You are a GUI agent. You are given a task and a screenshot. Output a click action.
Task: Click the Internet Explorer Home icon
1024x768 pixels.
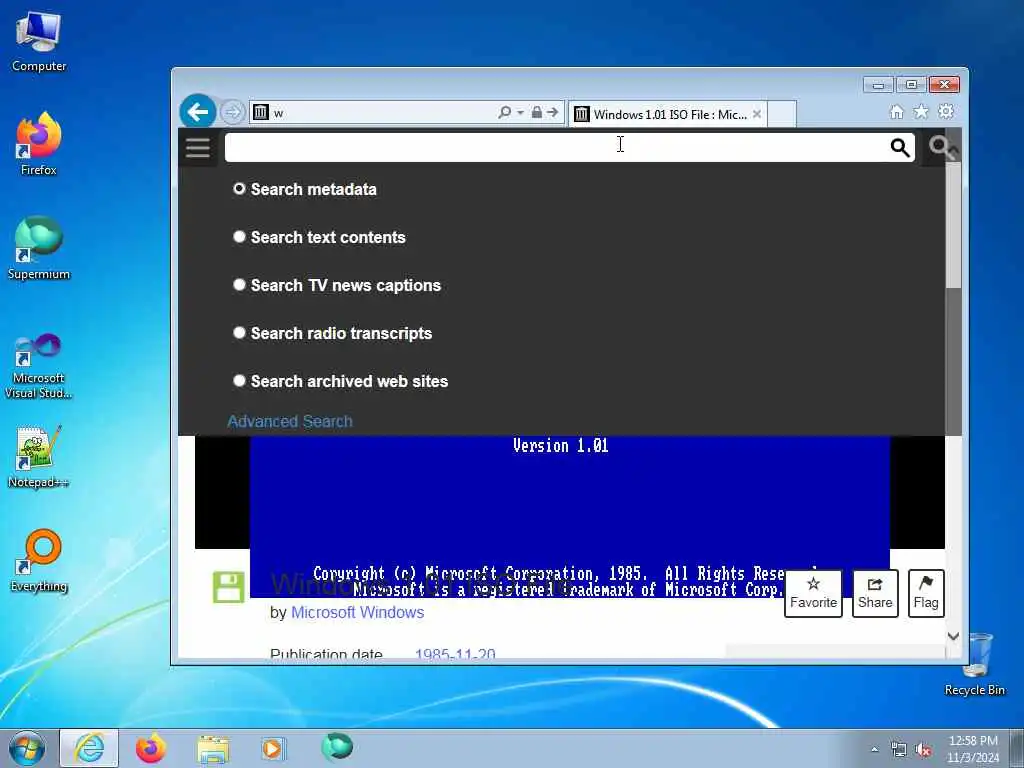coord(897,112)
